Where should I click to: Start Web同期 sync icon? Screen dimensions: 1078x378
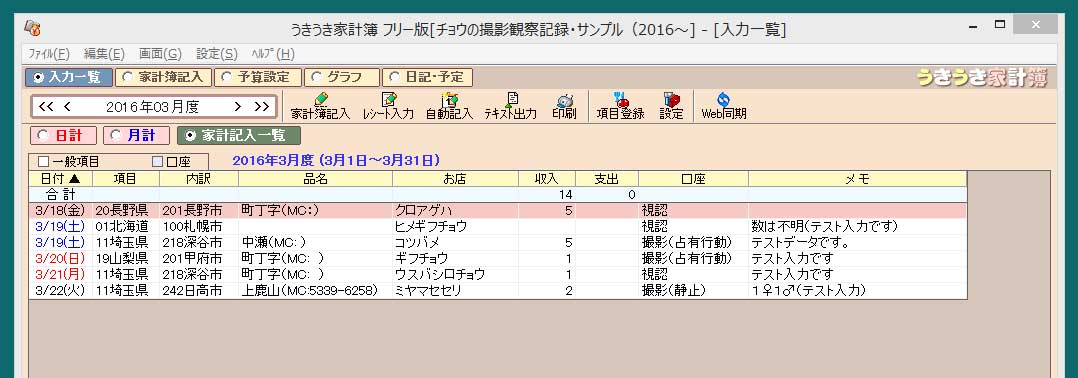(x=723, y=106)
